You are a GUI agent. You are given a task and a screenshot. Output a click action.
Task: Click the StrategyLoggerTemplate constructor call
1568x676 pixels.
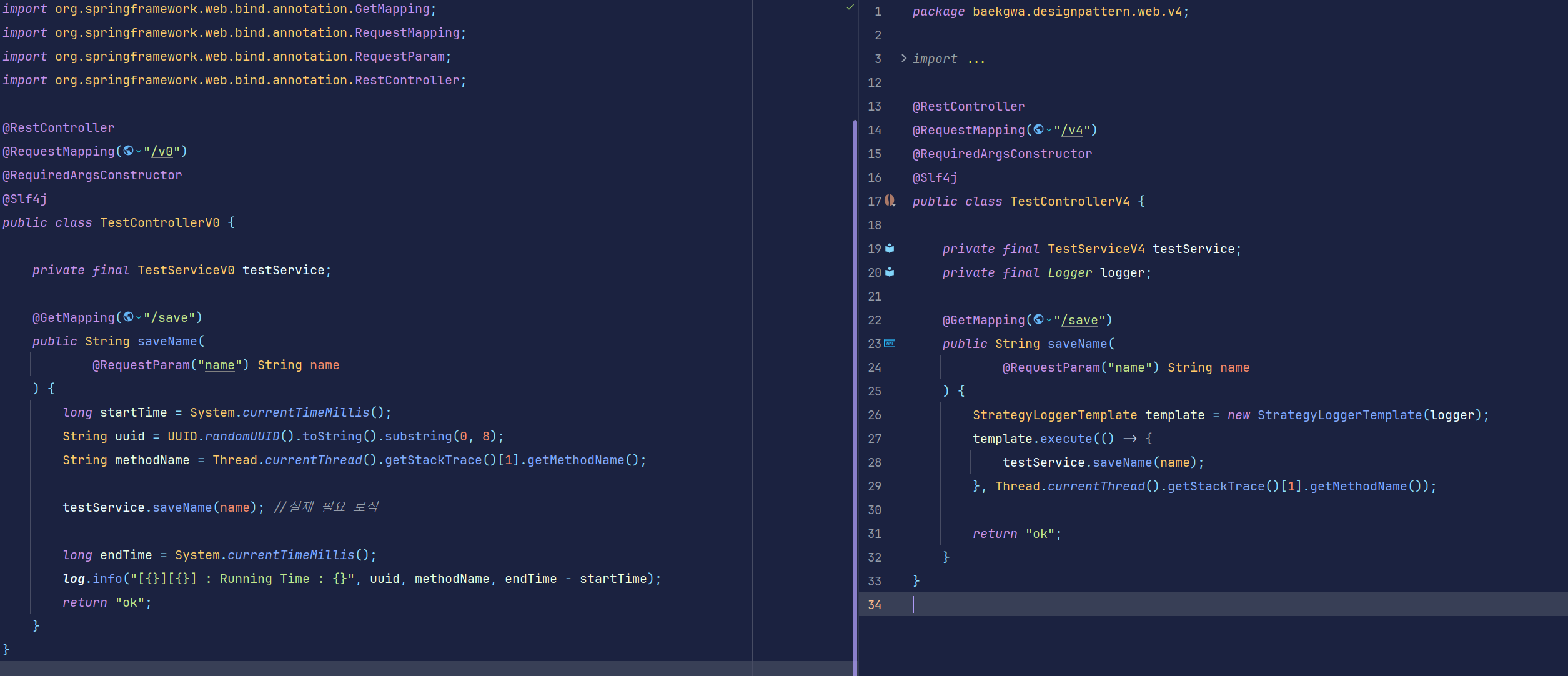(1339, 415)
